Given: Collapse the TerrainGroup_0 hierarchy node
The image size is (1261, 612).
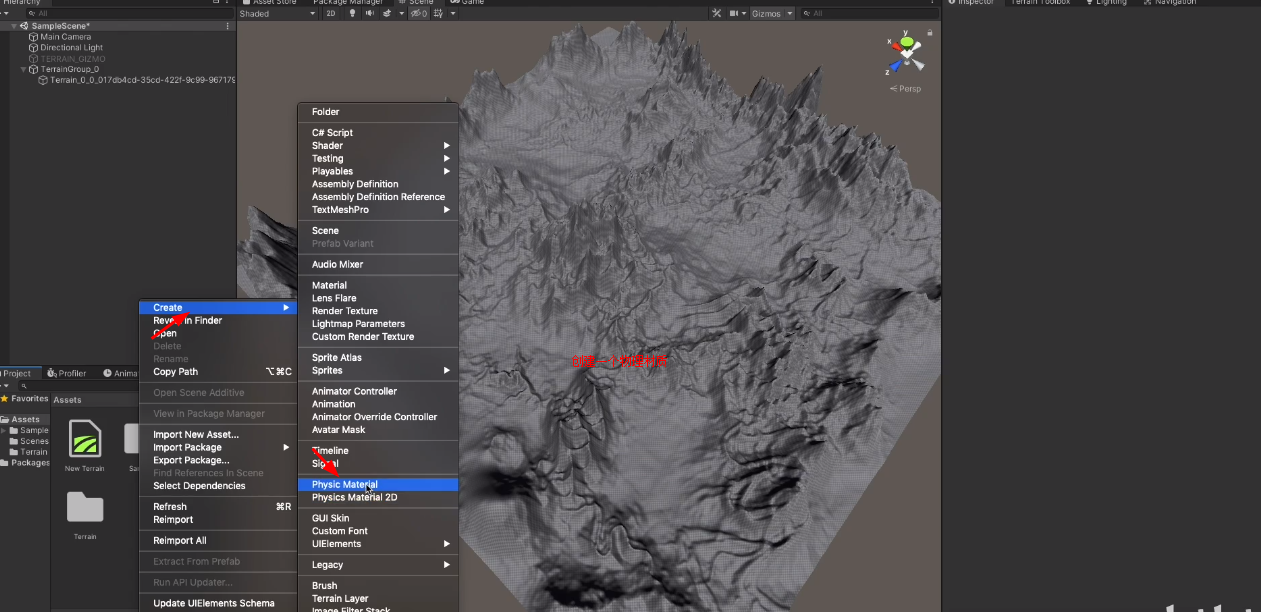Looking at the screenshot, I should [x=23, y=70].
